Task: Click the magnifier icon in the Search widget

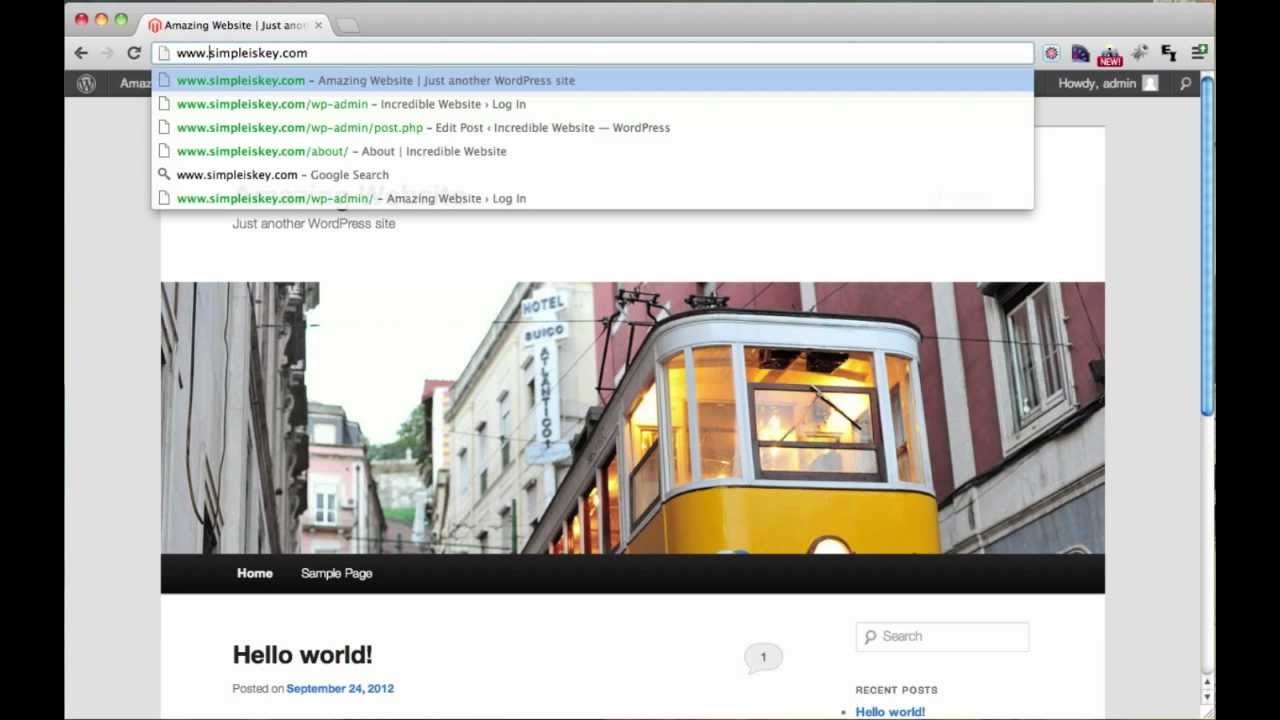Action: click(870, 636)
